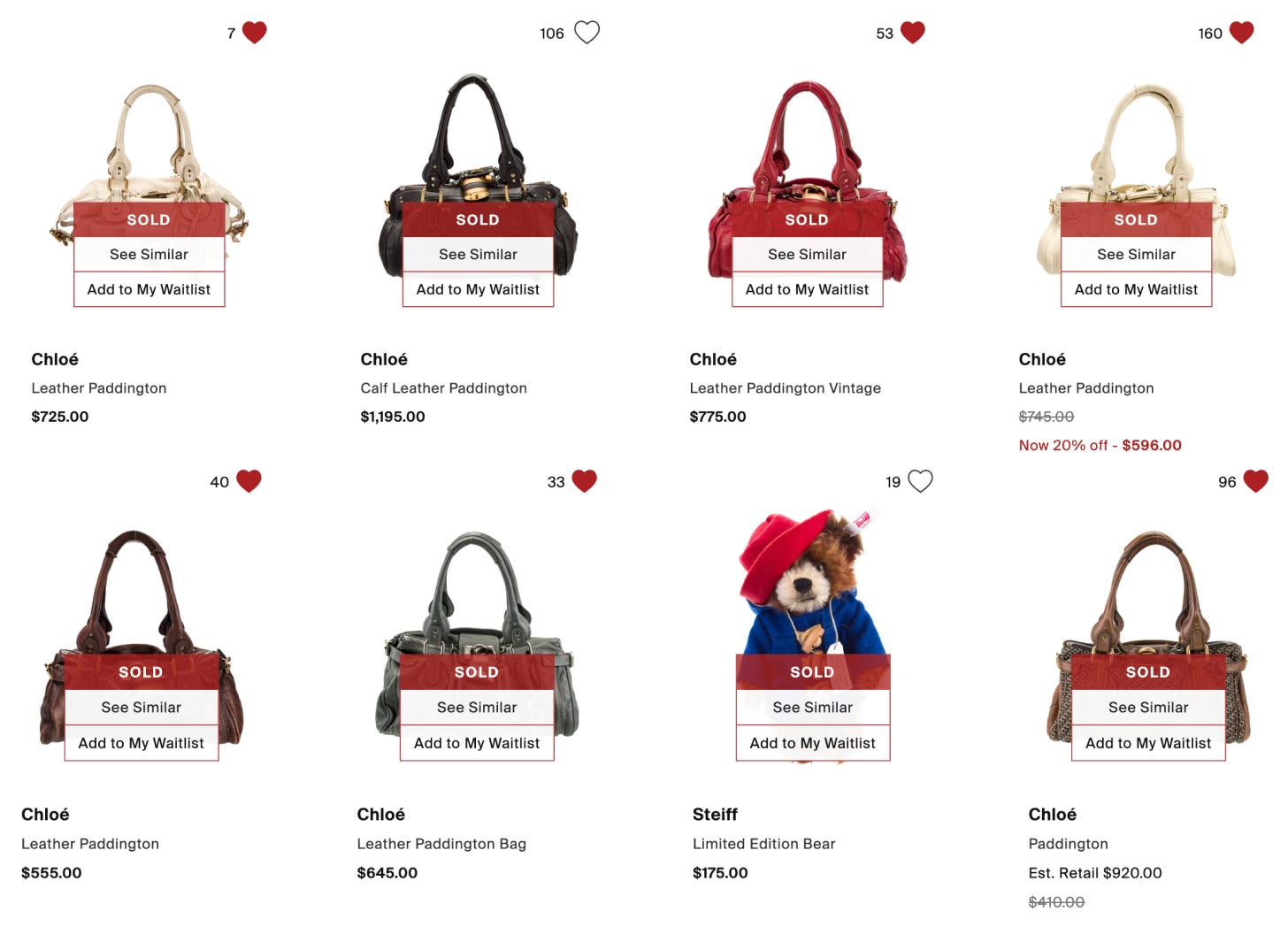Open Steiff Limited Edition Bear listing link
The height and width of the screenshot is (927, 1288).
pos(763,844)
